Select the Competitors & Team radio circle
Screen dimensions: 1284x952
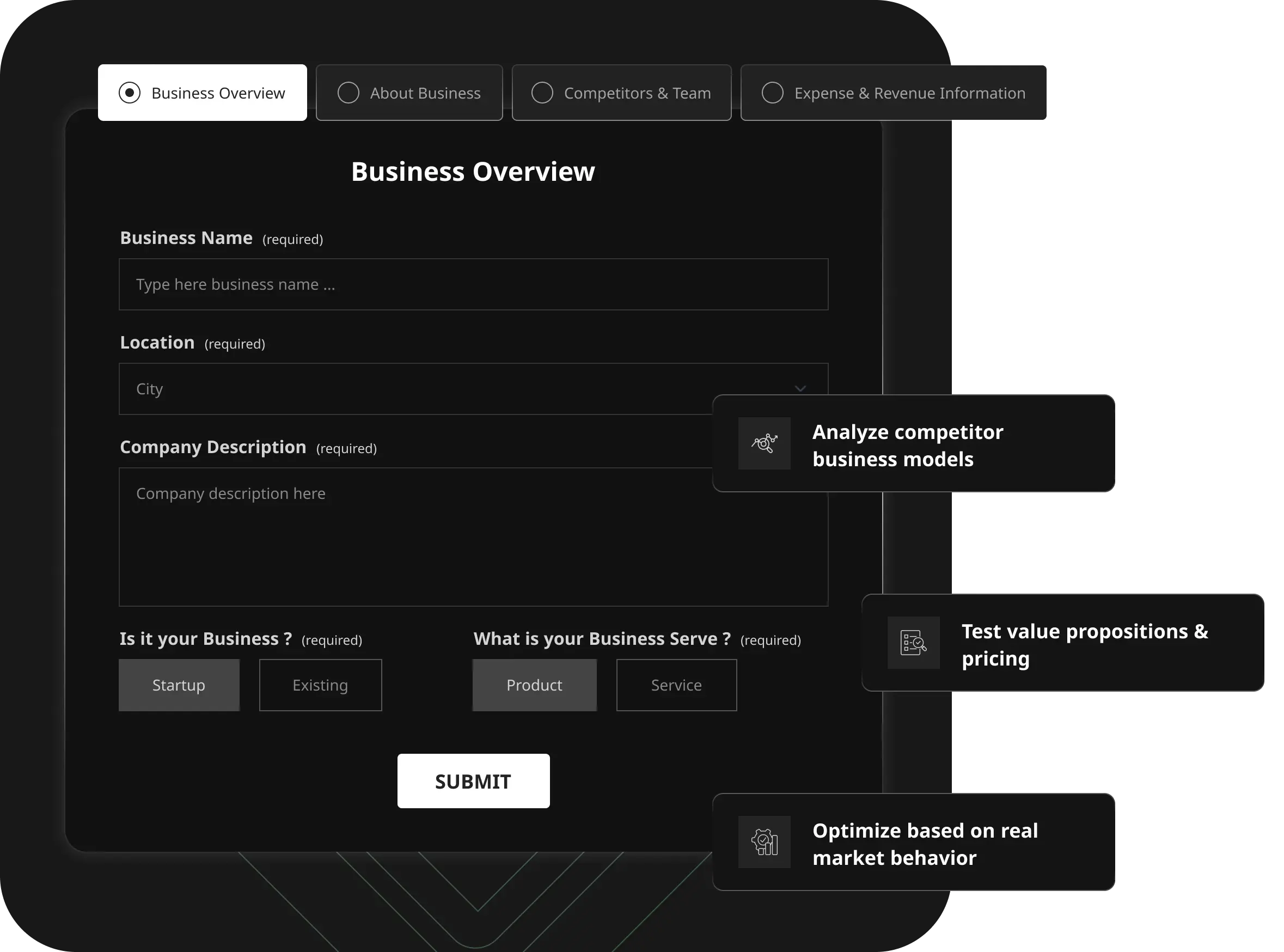pyautogui.click(x=542, y=93)
